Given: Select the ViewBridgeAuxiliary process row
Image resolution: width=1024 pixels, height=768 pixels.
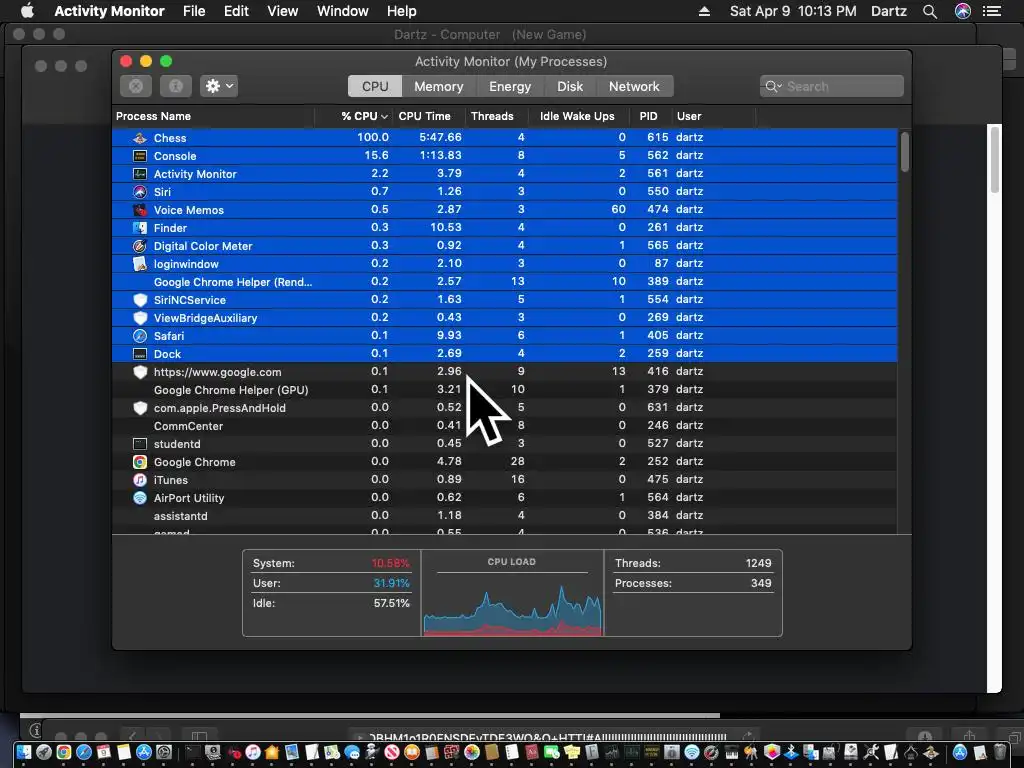Looking at the screenshot, I should (505, 317).
